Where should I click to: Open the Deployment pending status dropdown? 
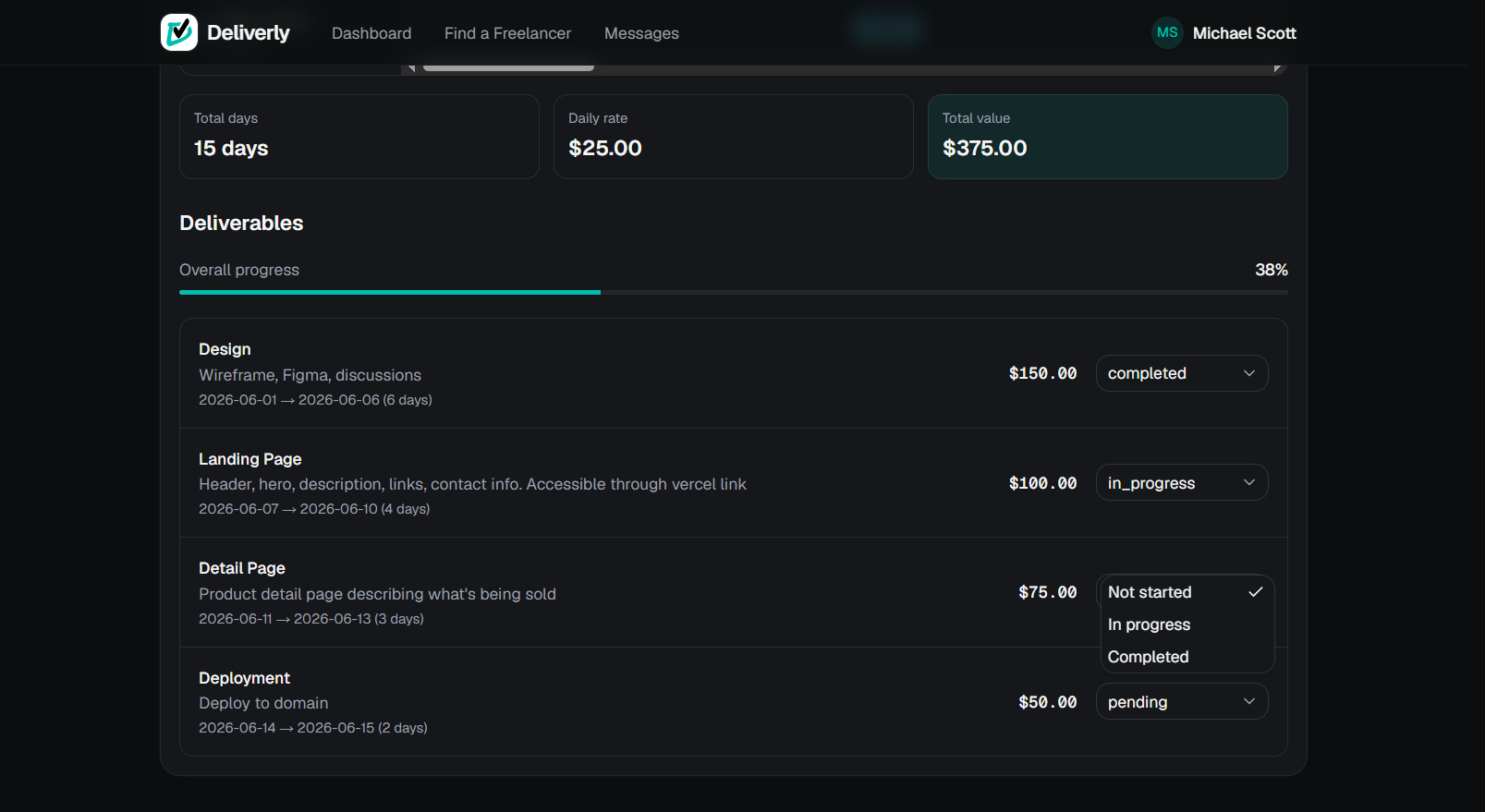[x=1182, y=701]
